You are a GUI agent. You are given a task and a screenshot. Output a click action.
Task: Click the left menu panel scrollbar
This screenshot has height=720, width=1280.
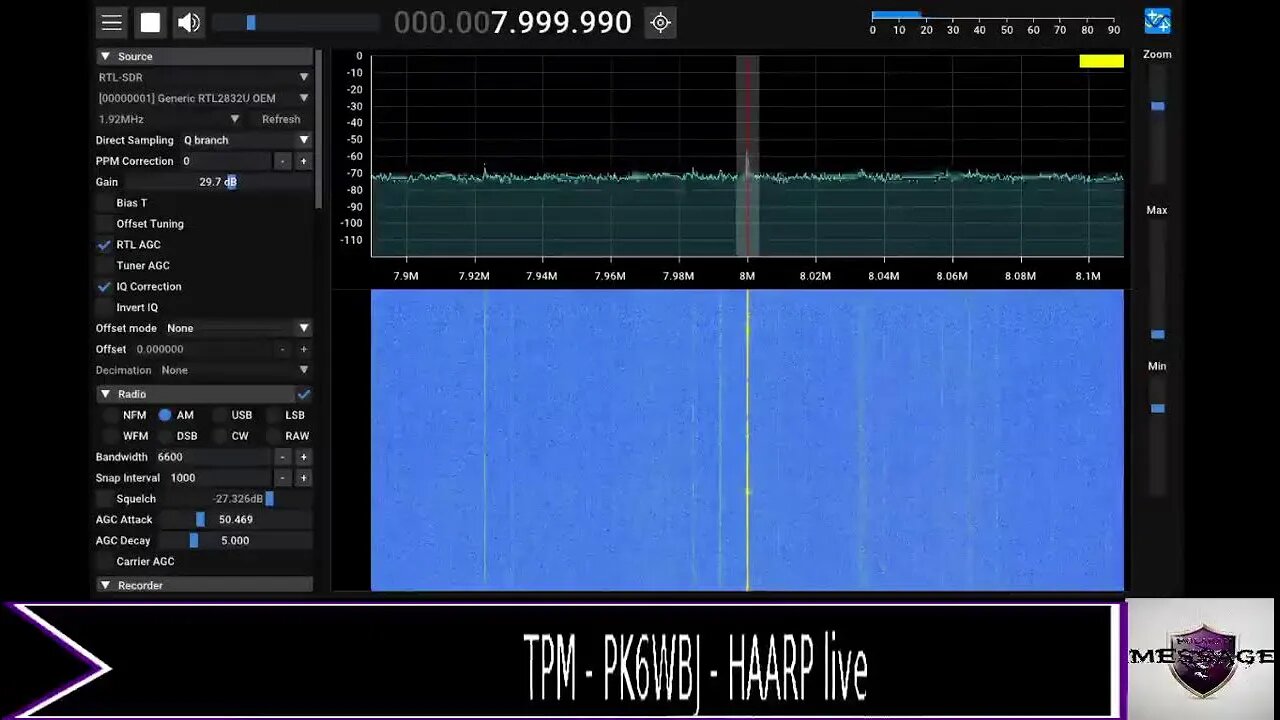319,128
